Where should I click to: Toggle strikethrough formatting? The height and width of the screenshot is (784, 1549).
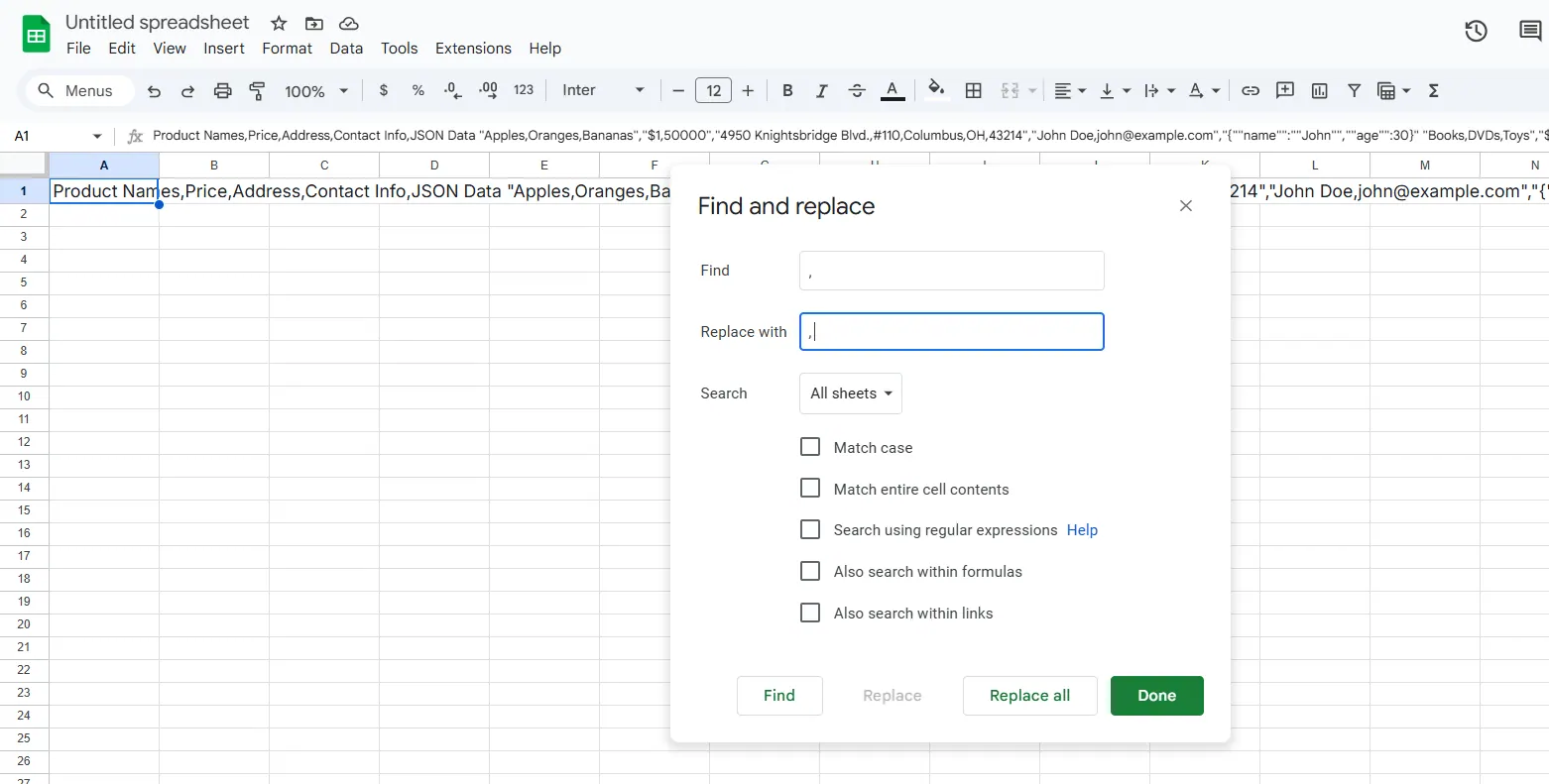pos(857,91)
